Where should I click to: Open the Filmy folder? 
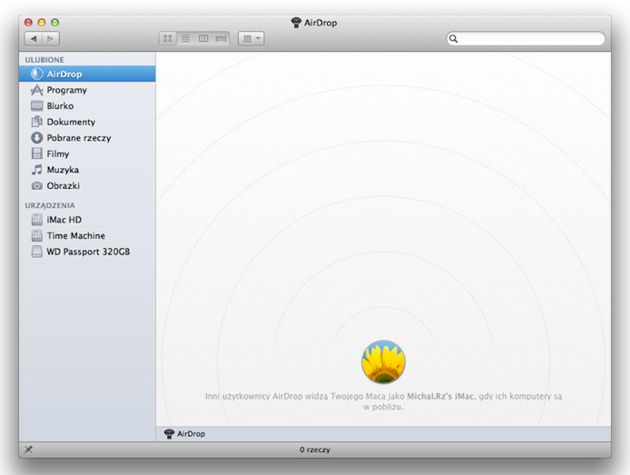[x=87, y=154]
